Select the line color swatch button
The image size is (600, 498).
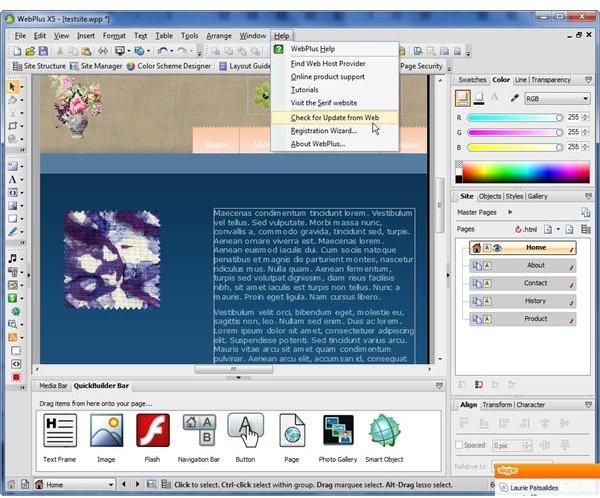pyautogui.click(x=479, y=98)
